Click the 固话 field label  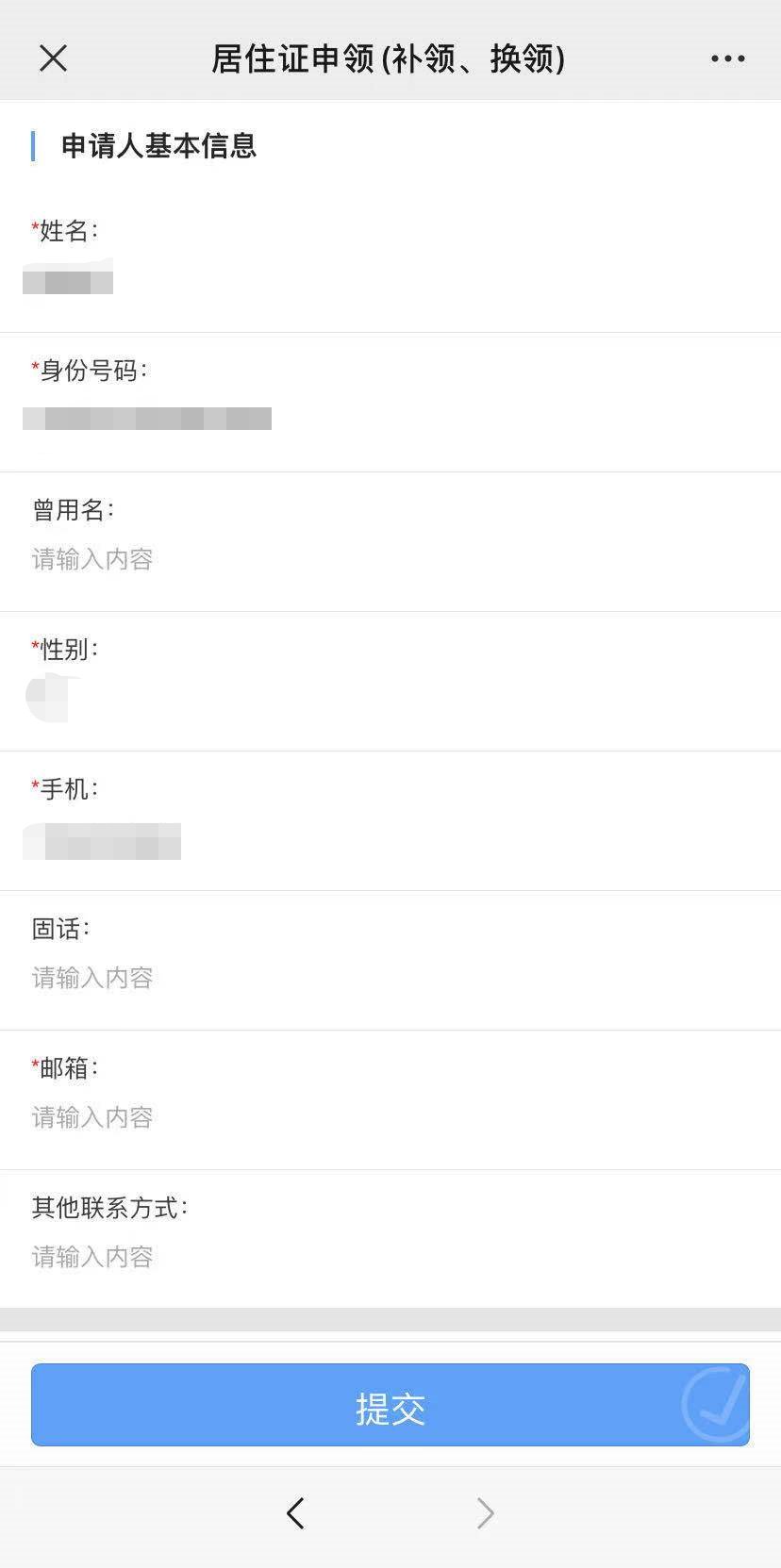(60, 929)
